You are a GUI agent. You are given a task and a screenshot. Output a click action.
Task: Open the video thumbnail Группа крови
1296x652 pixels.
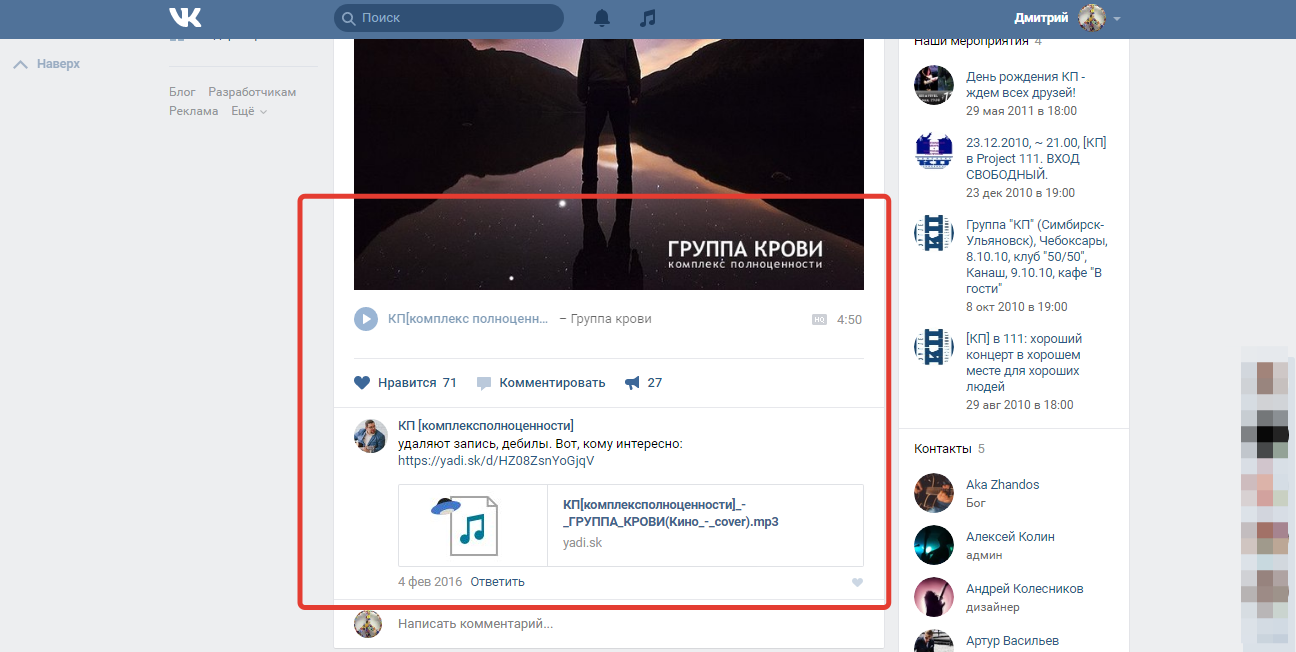pos(609,164)
